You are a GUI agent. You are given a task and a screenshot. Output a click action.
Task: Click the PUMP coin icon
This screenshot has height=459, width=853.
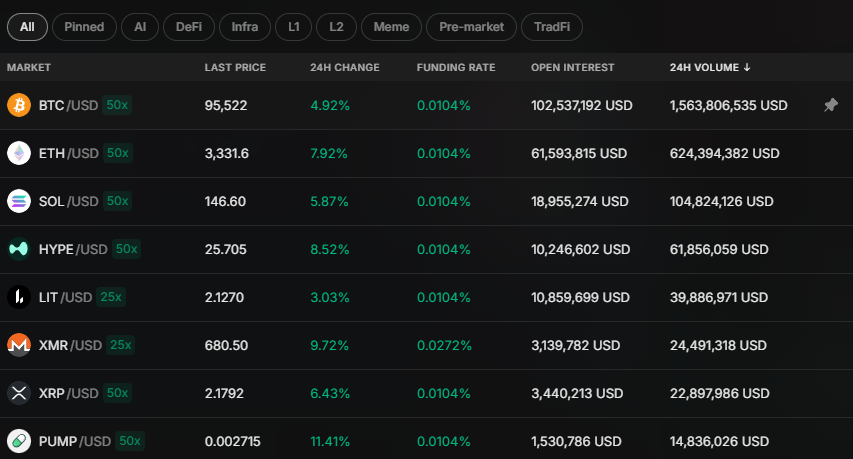click(x=19, y=441)
